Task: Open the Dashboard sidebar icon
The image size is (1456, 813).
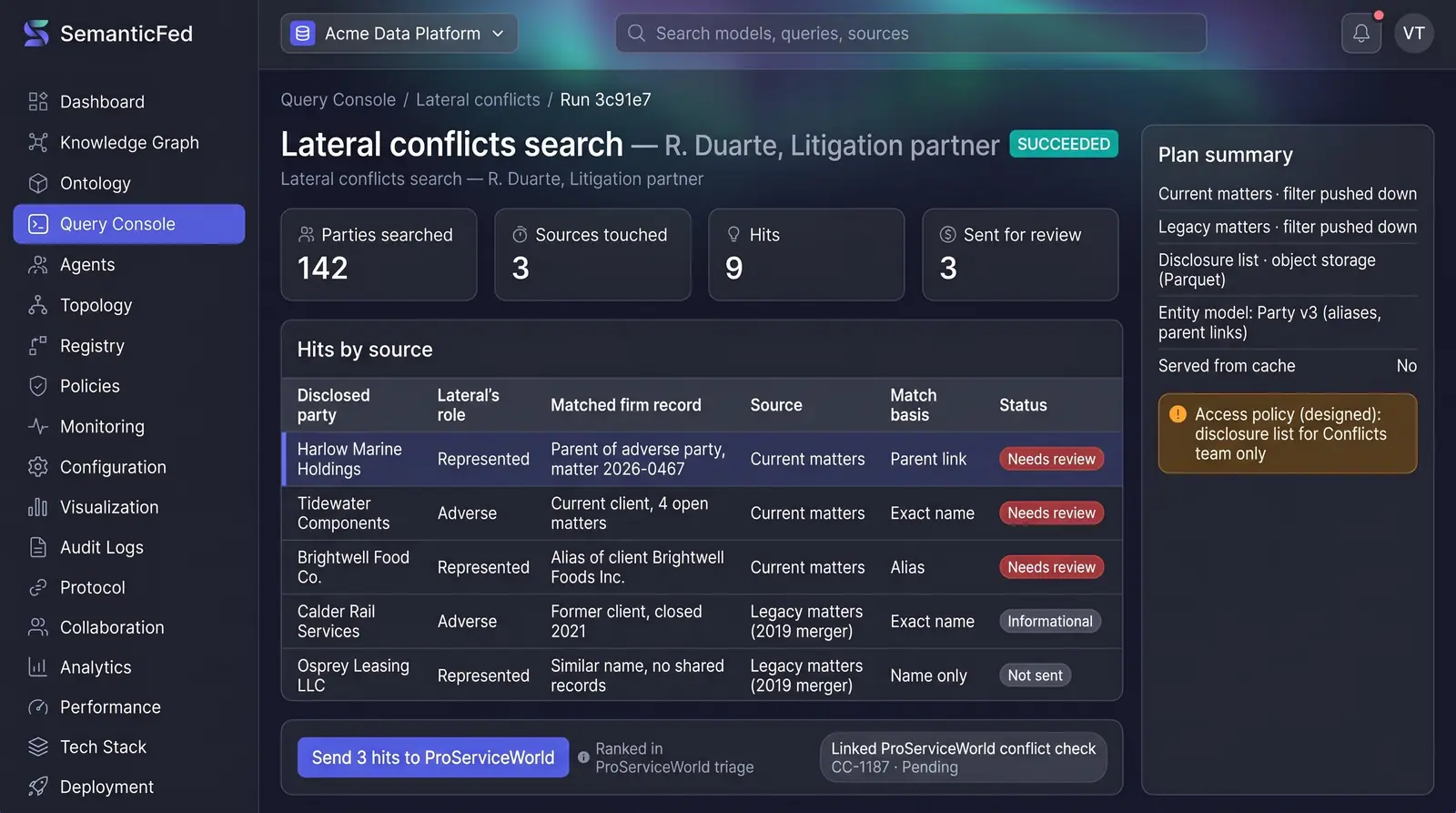Action: pyautogui.click(x=38, y=102)
